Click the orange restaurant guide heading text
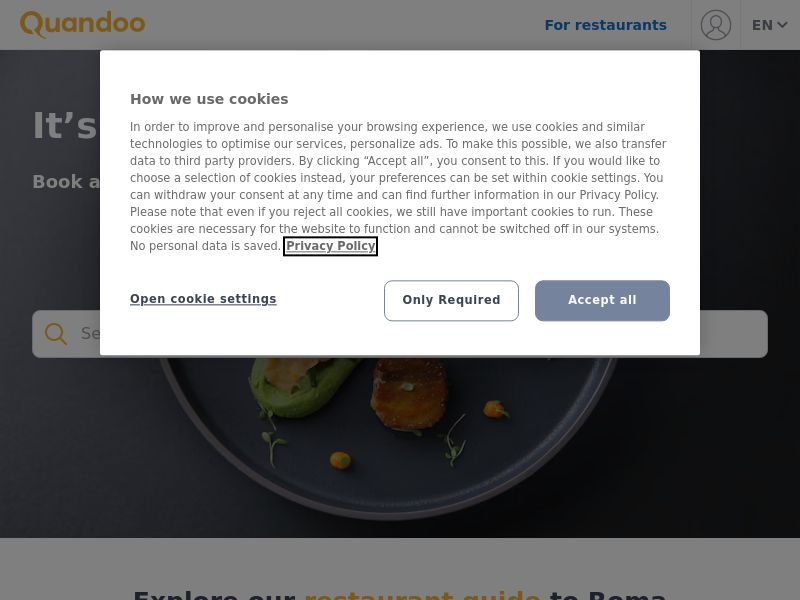Viewport: 800px width, 600px height. point(422,594)
